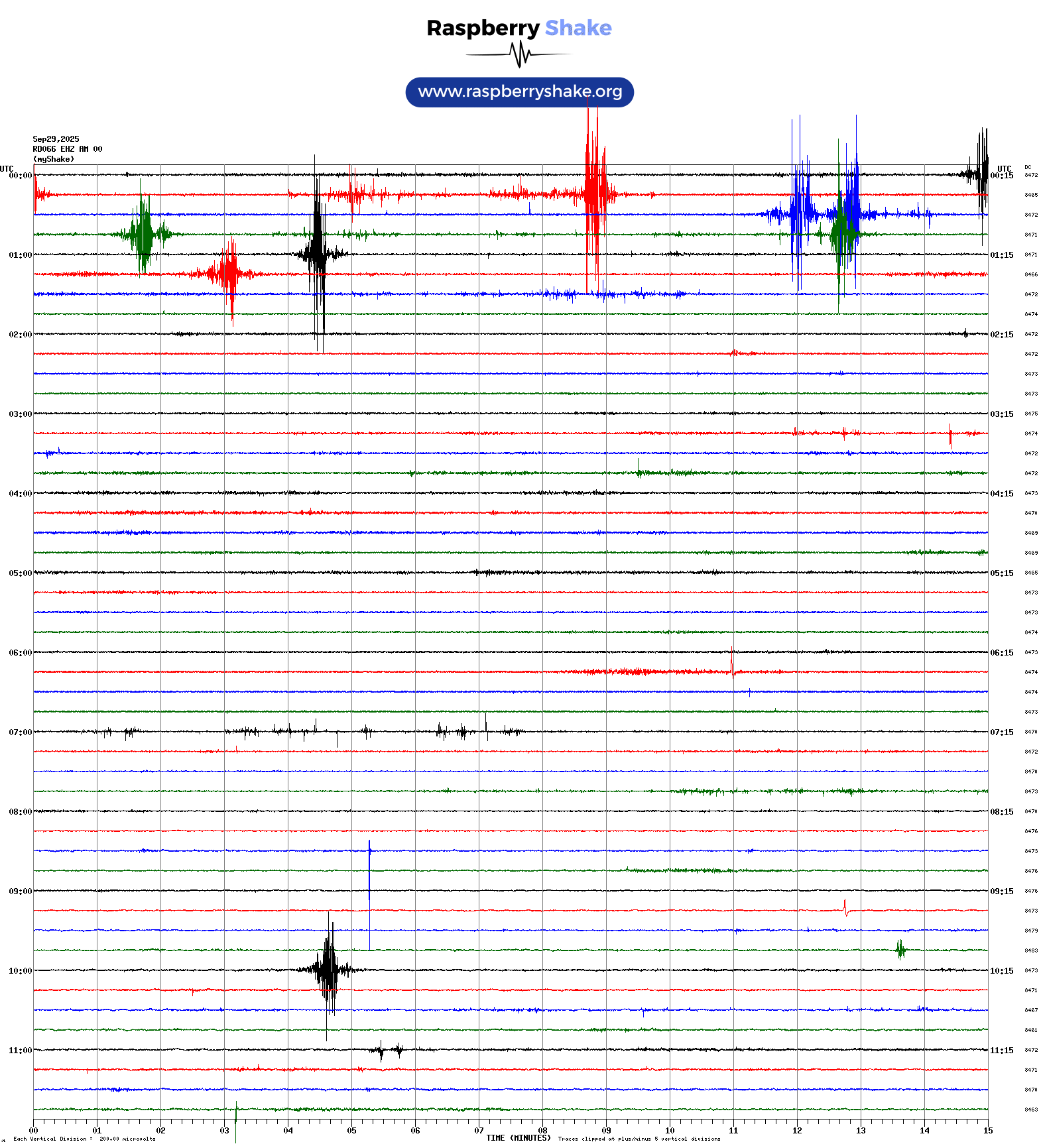
Task: Click the (myShake) label under station name
Action: (54, 159)
